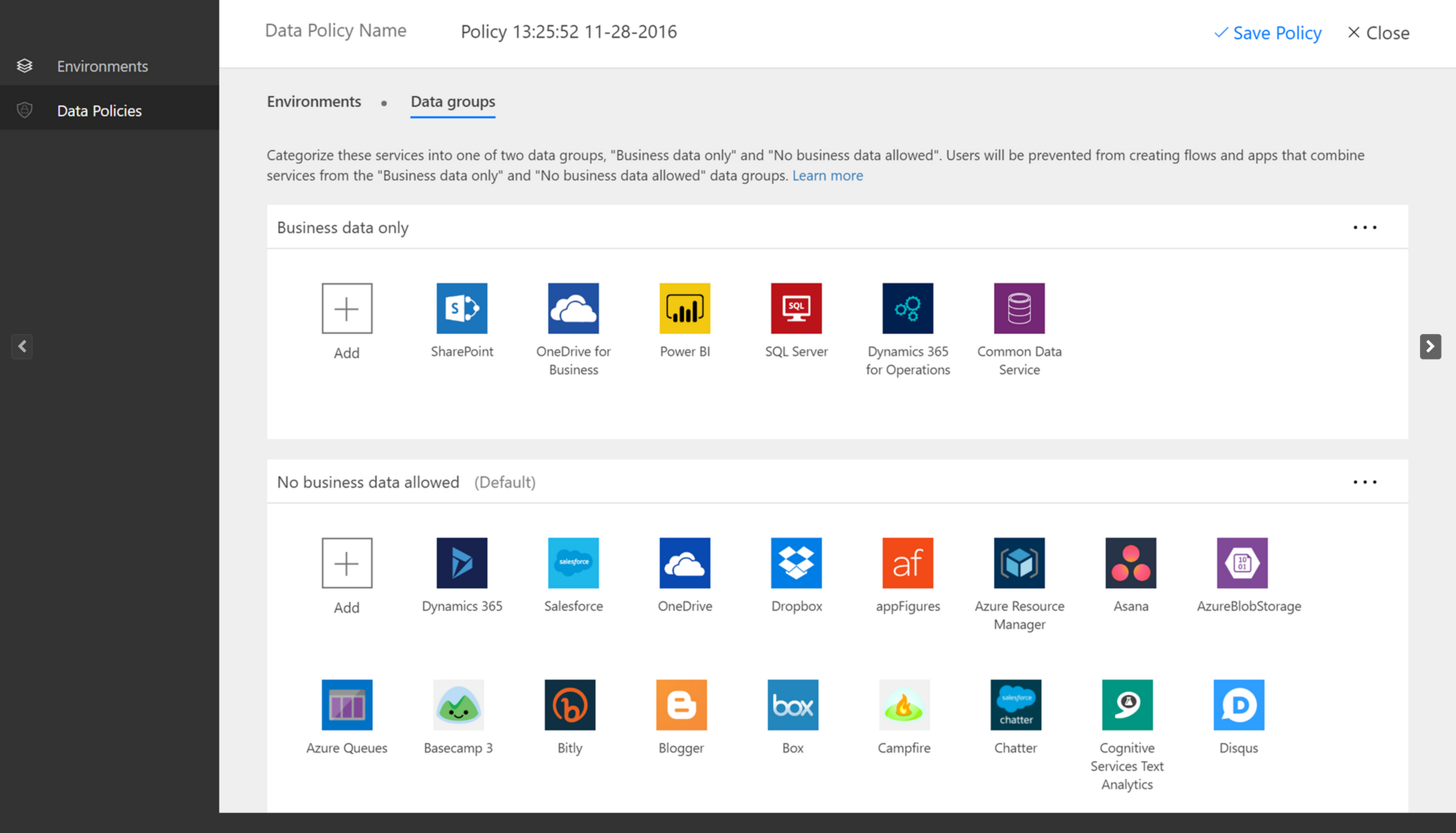The width and height of the screenshot is (1456, 833).
Task: Click the Data groups tab
Action: tap(452, 101)
